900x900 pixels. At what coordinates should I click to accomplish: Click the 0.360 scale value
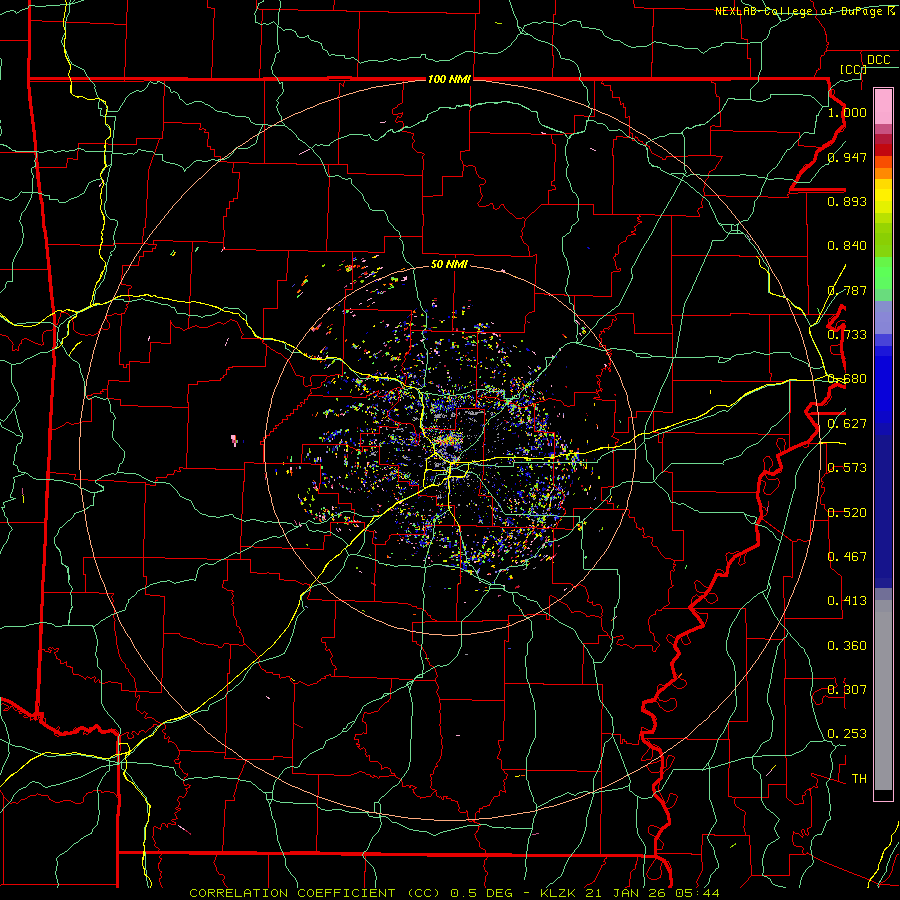tap(847, 646)
